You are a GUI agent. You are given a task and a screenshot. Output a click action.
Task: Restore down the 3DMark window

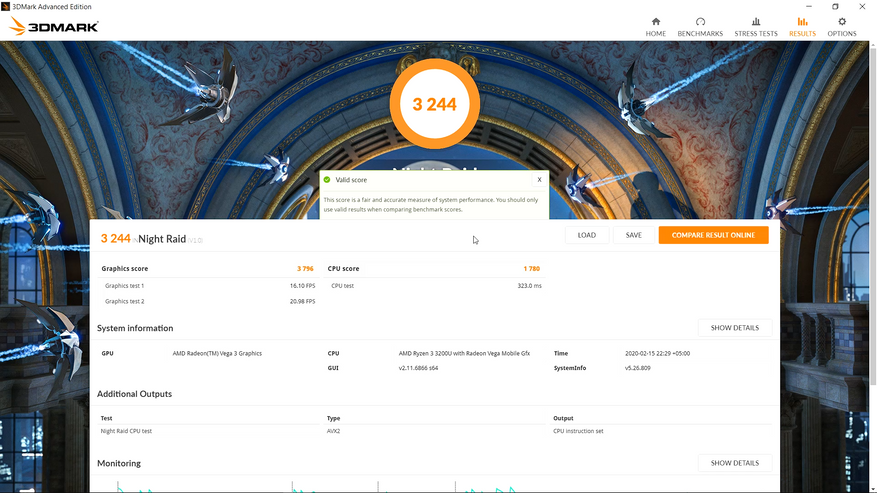point(835,6)
